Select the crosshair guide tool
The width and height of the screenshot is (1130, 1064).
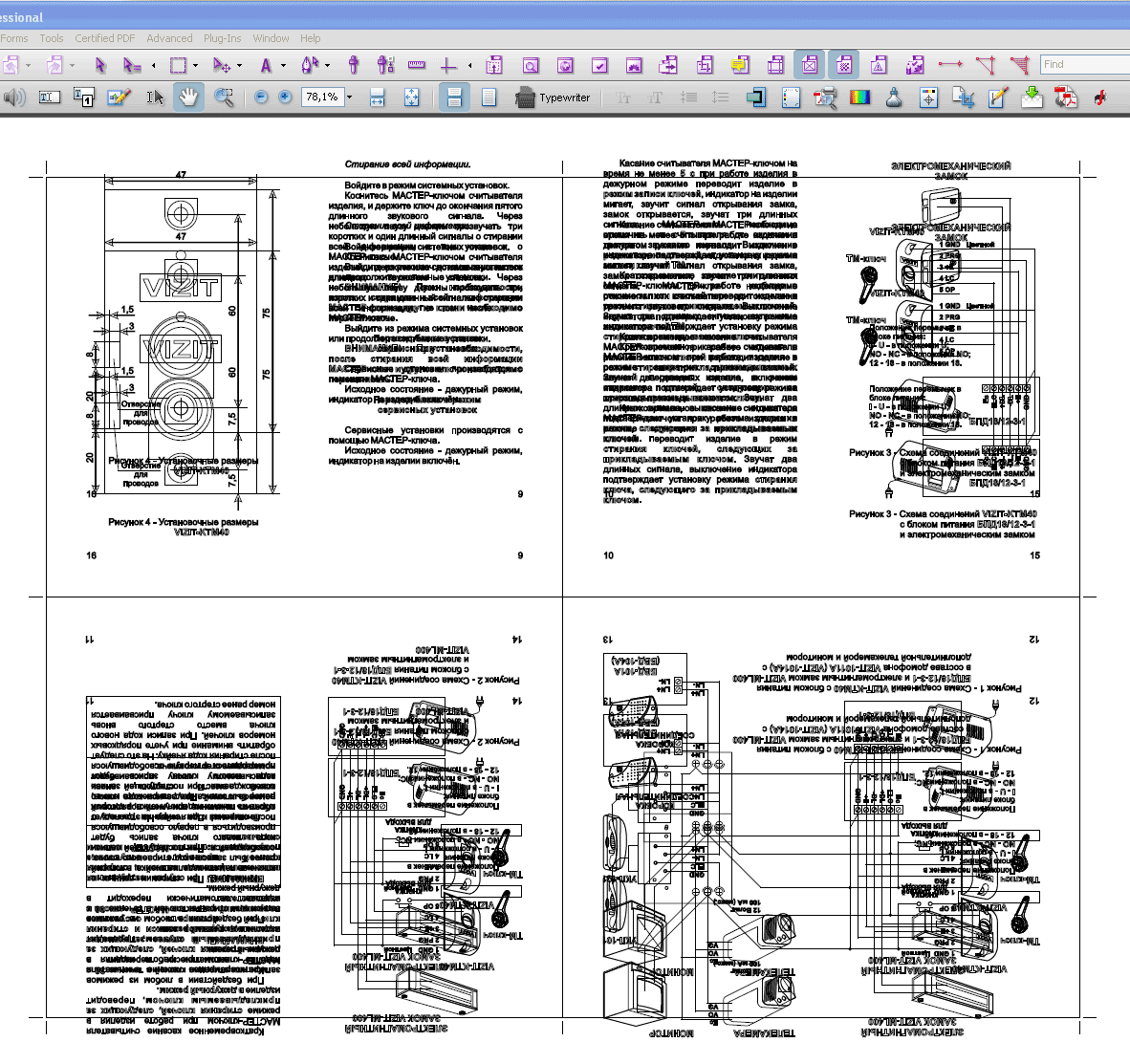point(448,66)
